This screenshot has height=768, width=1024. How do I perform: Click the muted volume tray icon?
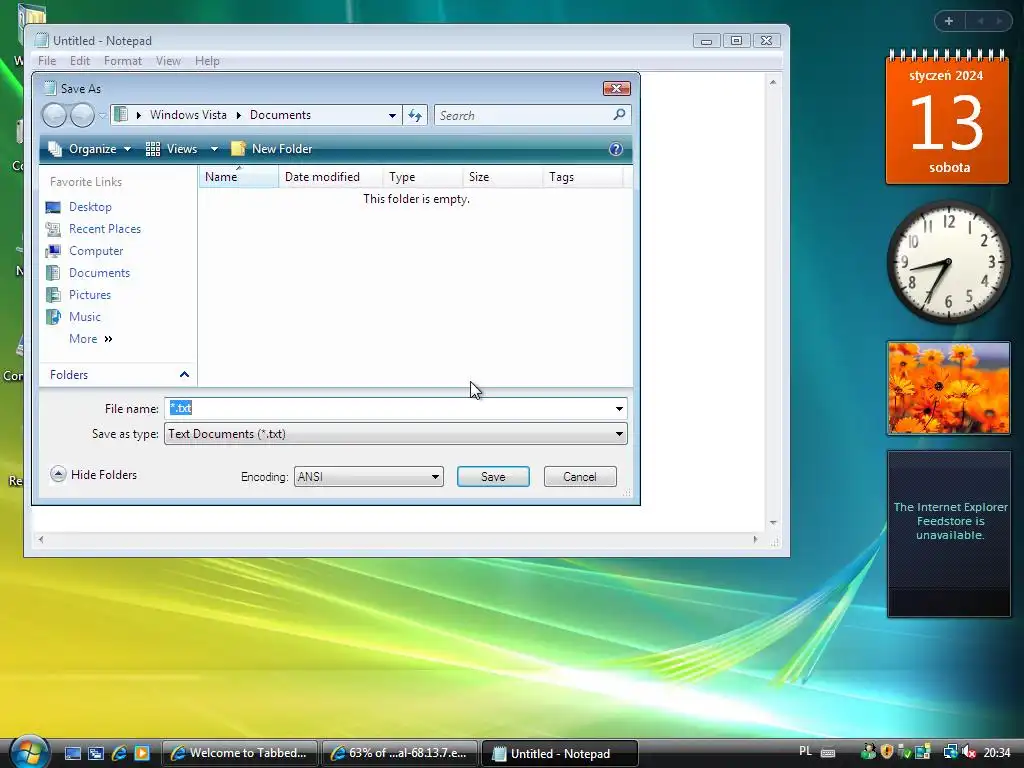[969, 753]
